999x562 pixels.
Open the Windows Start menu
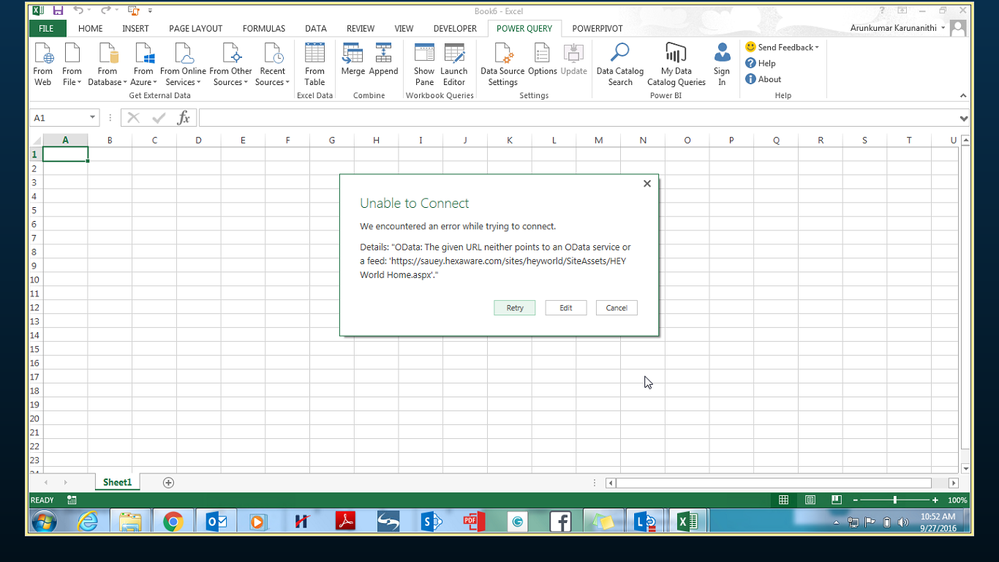(x=44, y=522)
